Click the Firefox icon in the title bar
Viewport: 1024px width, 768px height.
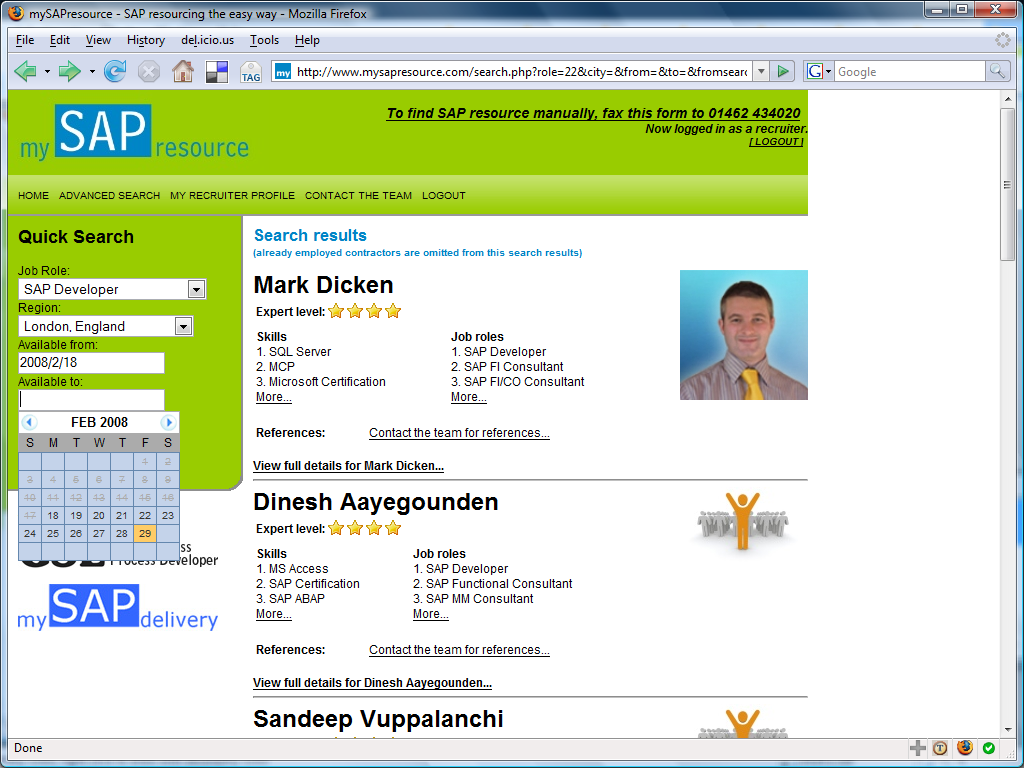point(16,13)
